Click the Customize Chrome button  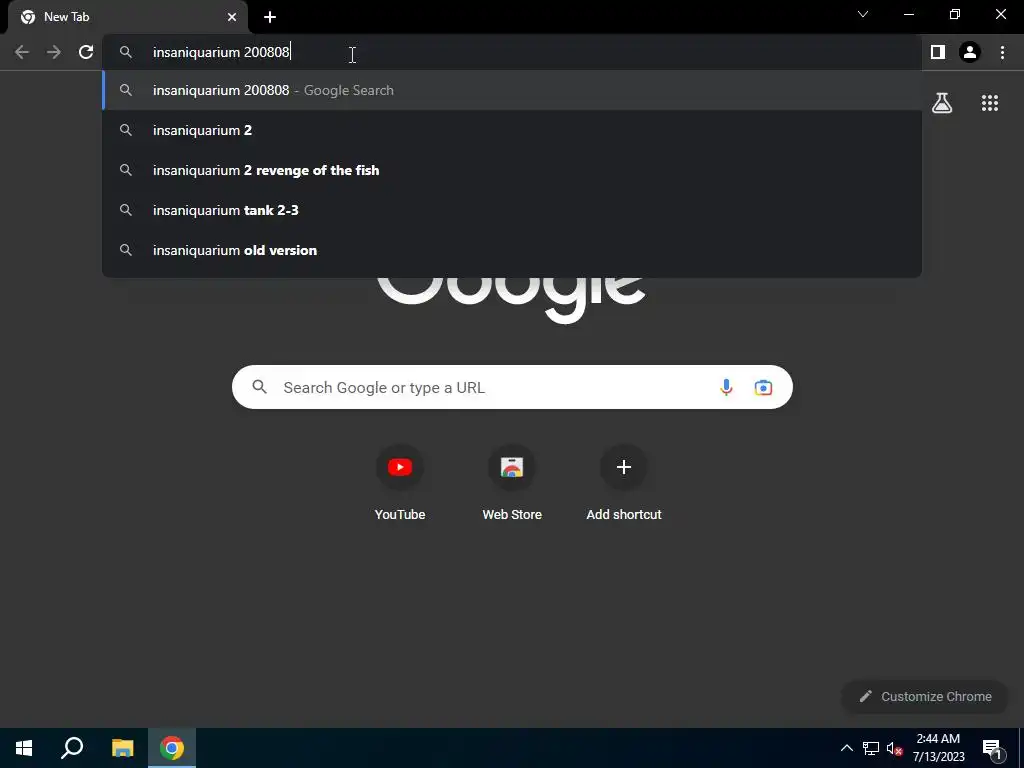click(x=925, y=696)
